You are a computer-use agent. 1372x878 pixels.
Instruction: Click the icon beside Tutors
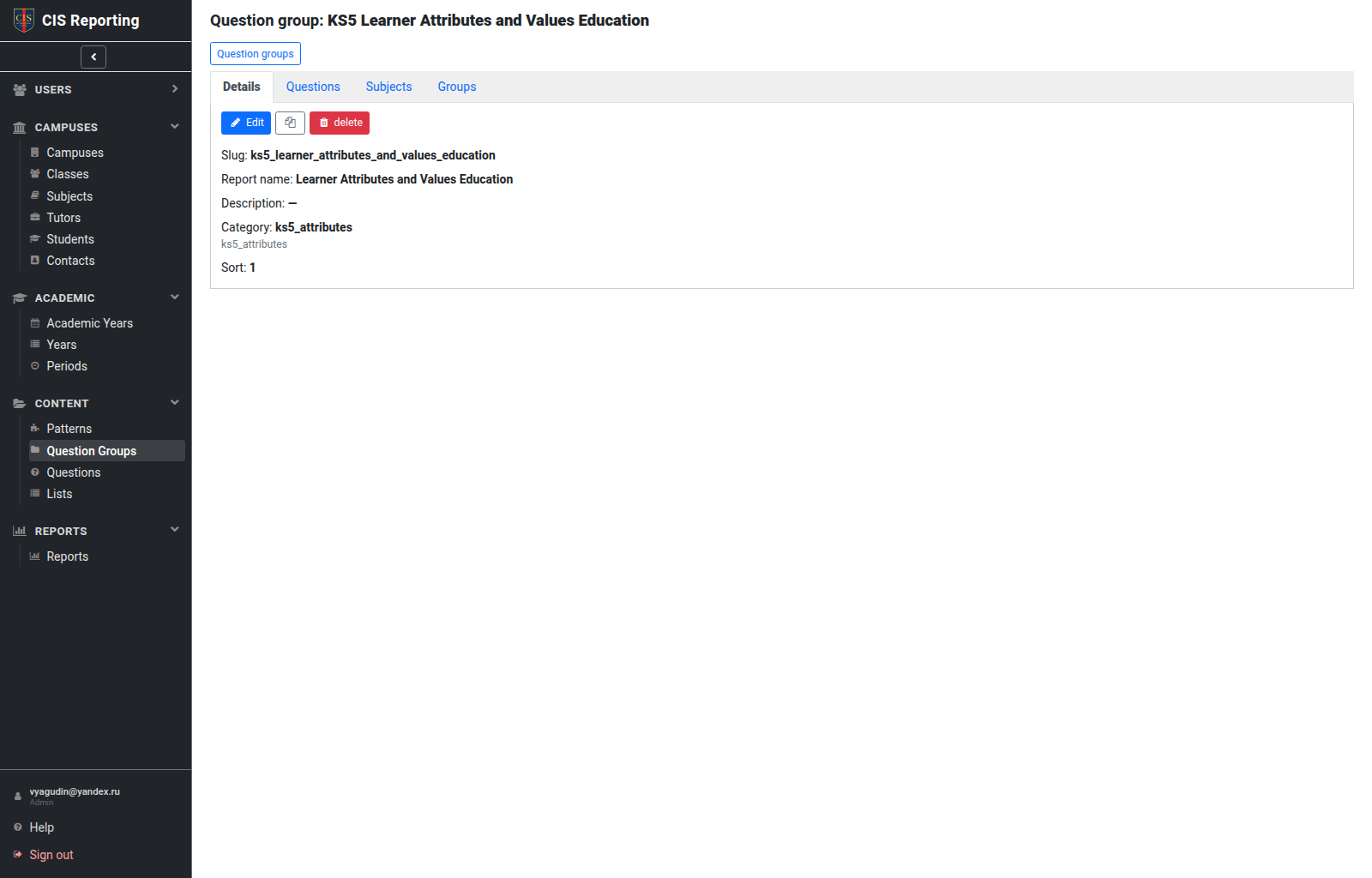tap(35, 217)
